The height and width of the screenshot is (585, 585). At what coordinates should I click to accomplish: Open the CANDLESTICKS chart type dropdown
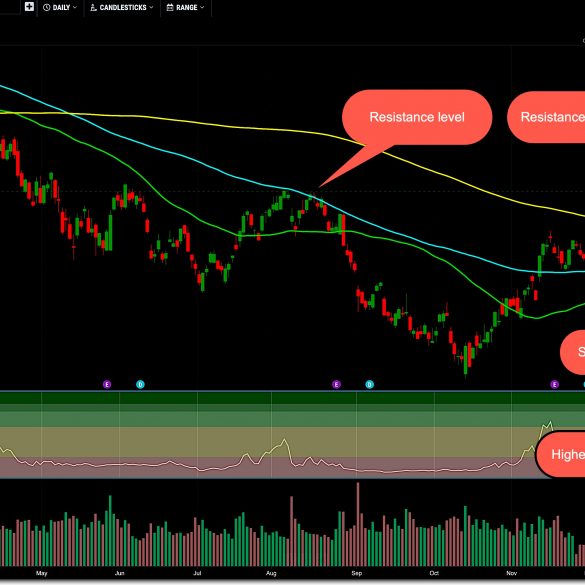122,7
